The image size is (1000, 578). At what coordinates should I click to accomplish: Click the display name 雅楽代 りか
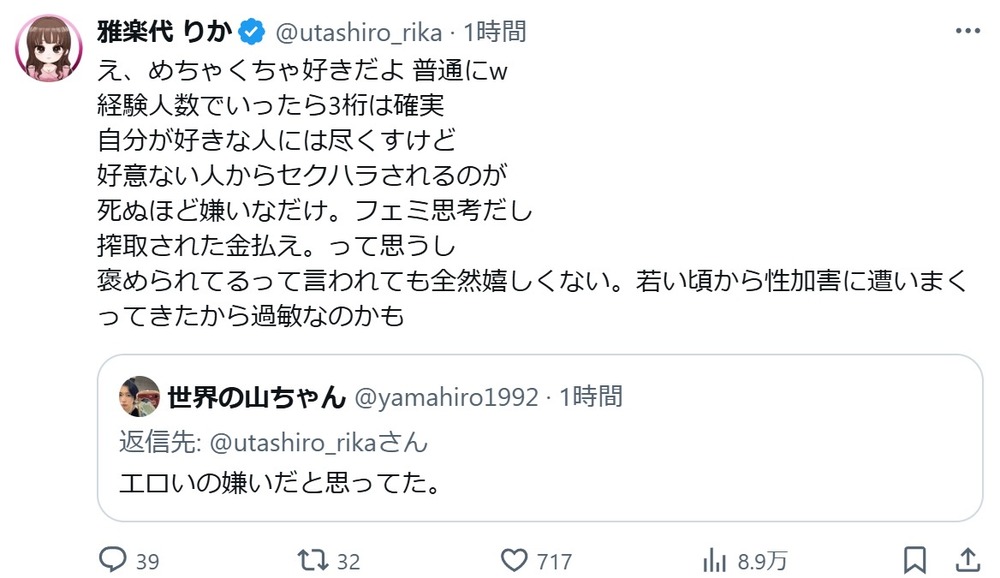[165, 31]
